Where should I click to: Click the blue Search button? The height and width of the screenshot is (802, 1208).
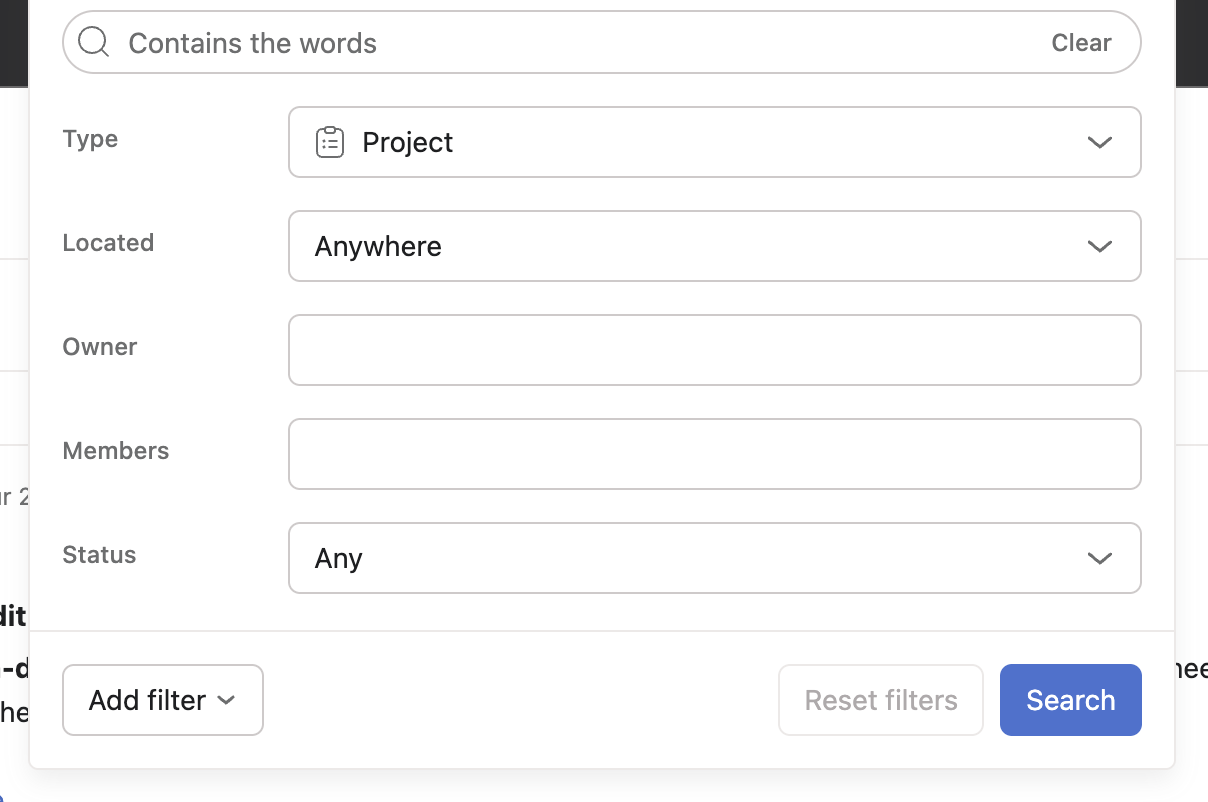point(1070,700)
